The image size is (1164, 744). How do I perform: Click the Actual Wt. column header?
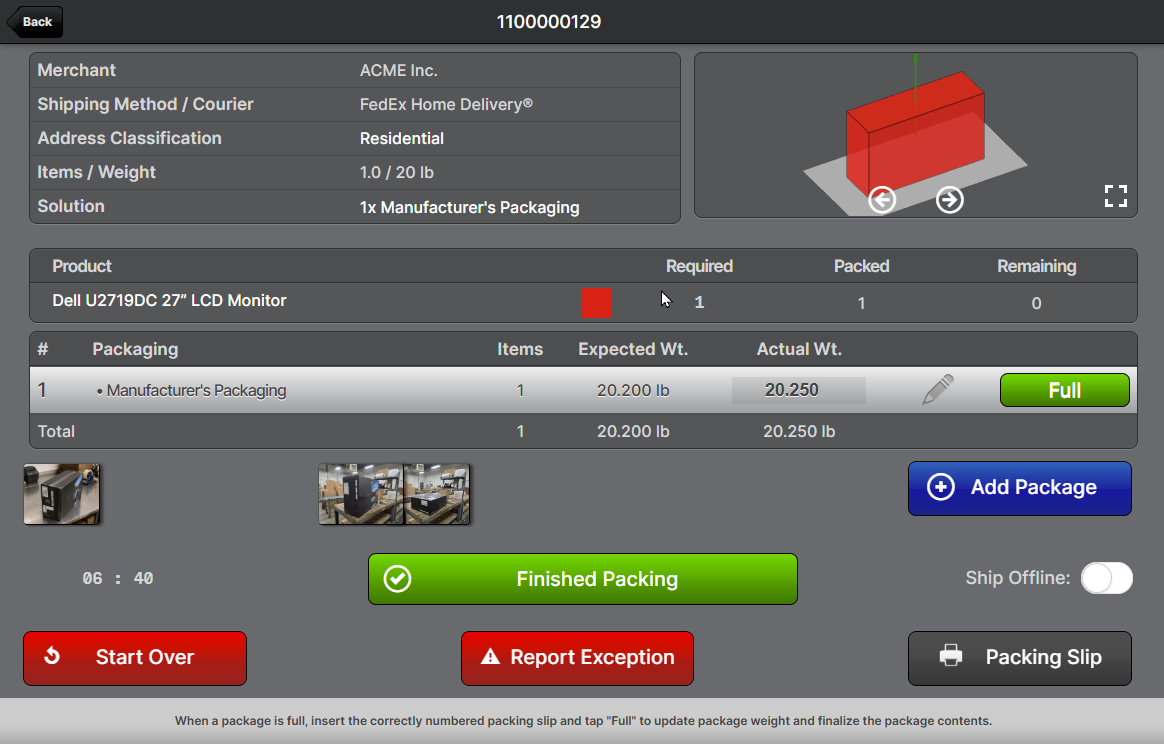[799, 350]
